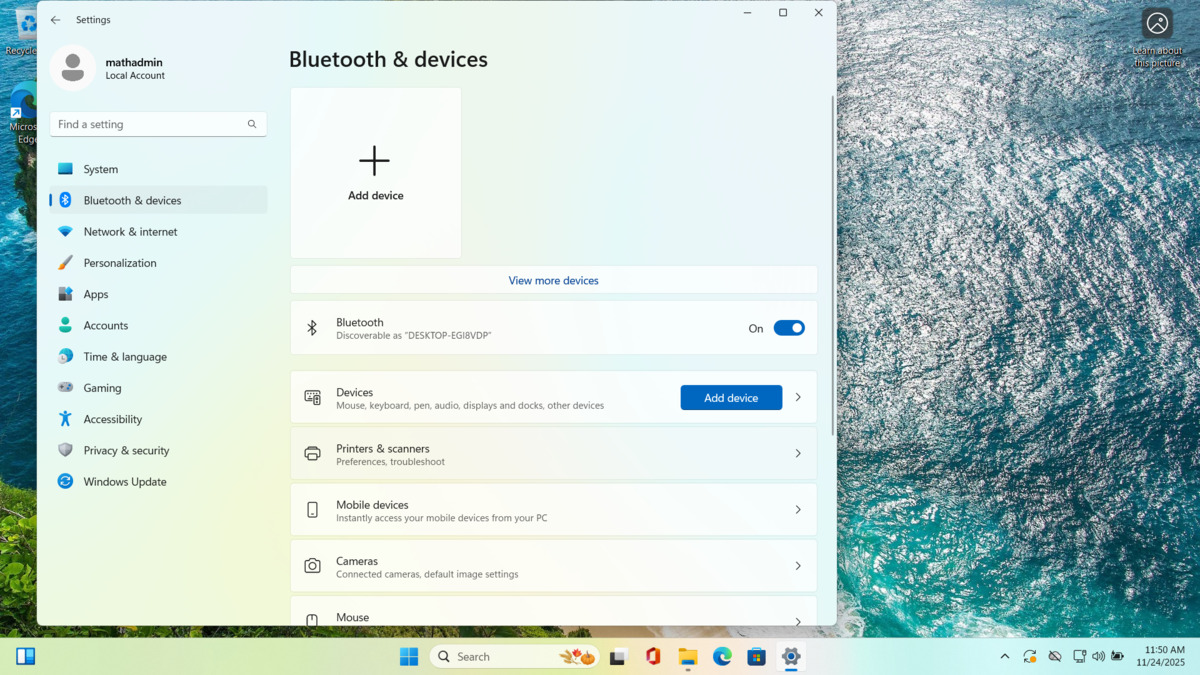Click the search magnifier in Find a setting
Screen dimensions: 1200x675
point(252,124)
